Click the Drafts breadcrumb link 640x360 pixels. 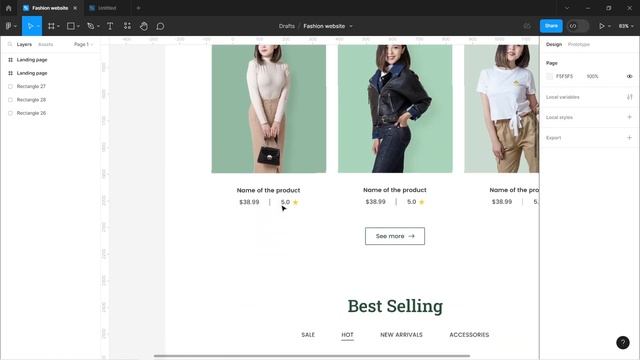point(287,26)
